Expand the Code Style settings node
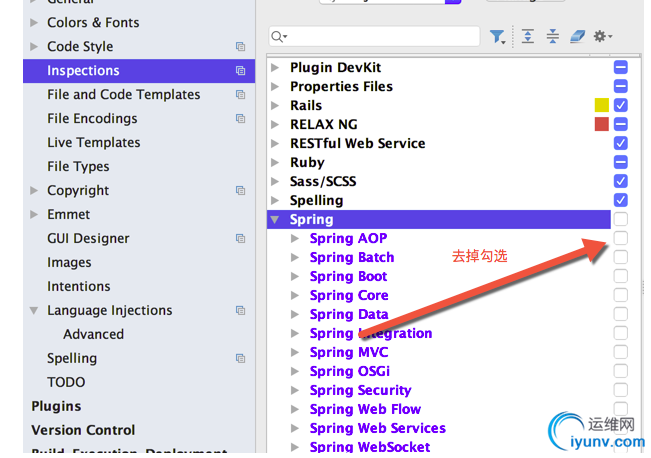The image size is (651, 458). [x=34, y=47]
